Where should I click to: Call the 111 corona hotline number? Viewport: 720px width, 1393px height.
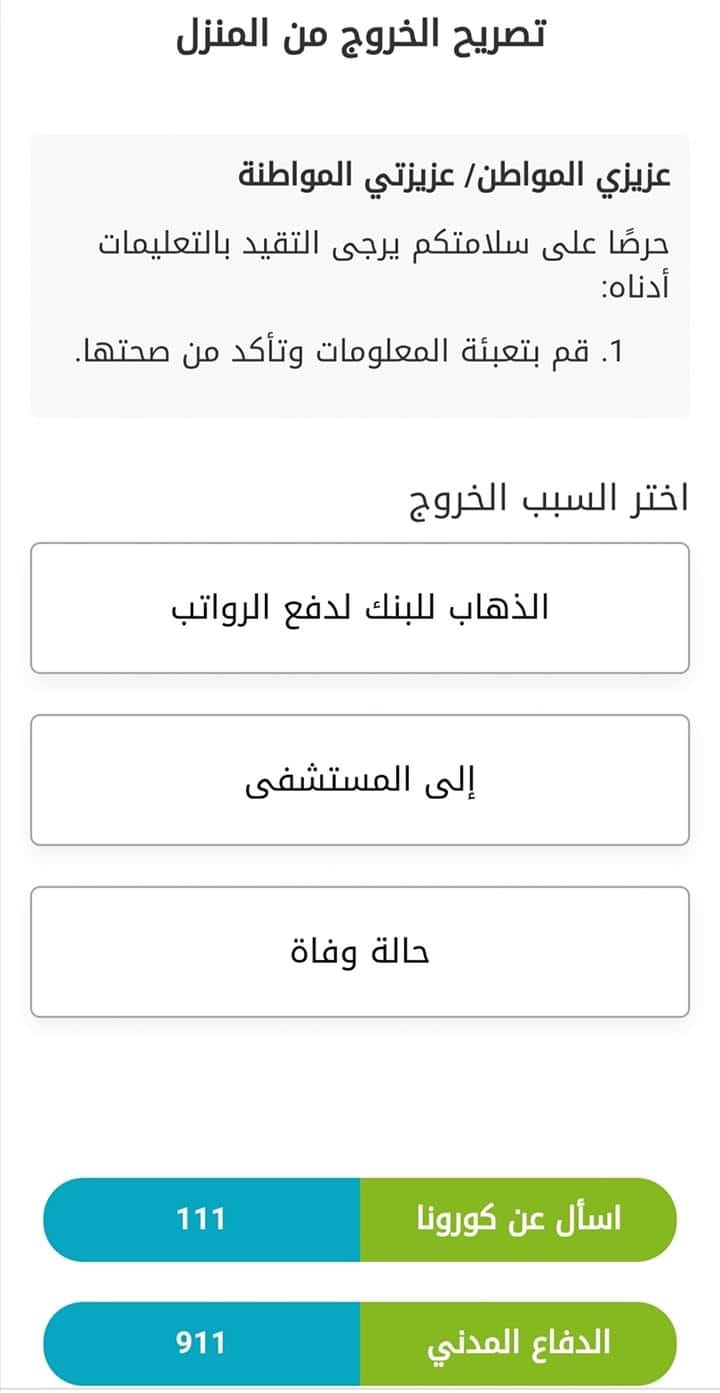point(201,1220)
